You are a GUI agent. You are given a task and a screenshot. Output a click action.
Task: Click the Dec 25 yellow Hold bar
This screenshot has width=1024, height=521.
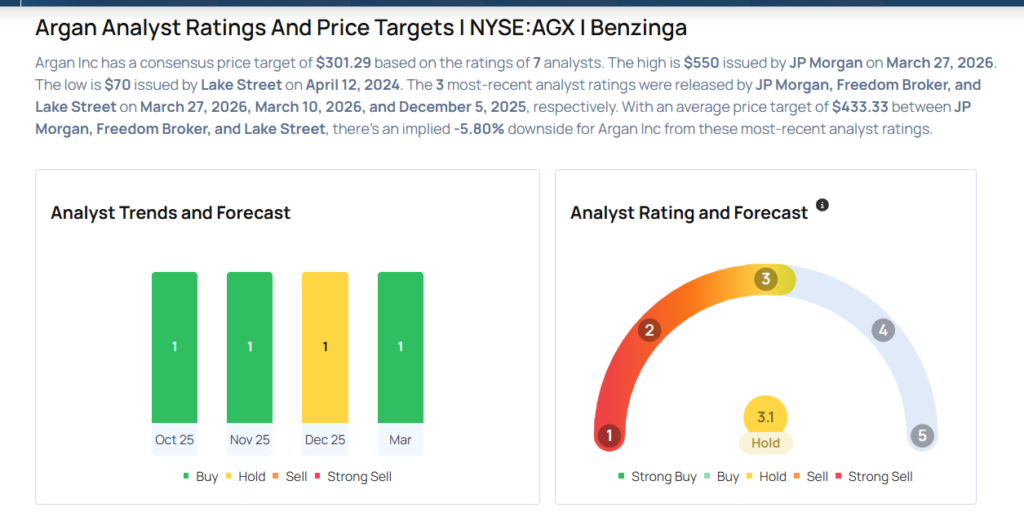coord(325,347)
